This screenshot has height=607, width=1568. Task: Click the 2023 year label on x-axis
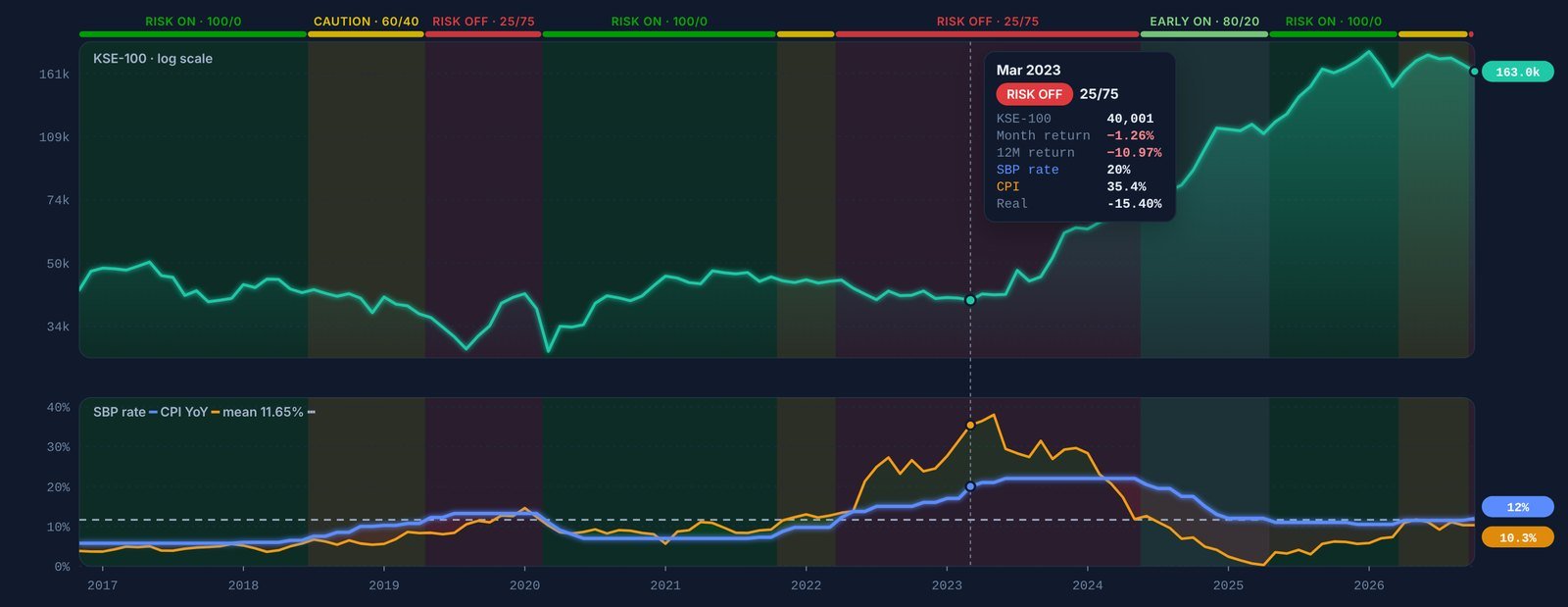(x=947, y=585)
